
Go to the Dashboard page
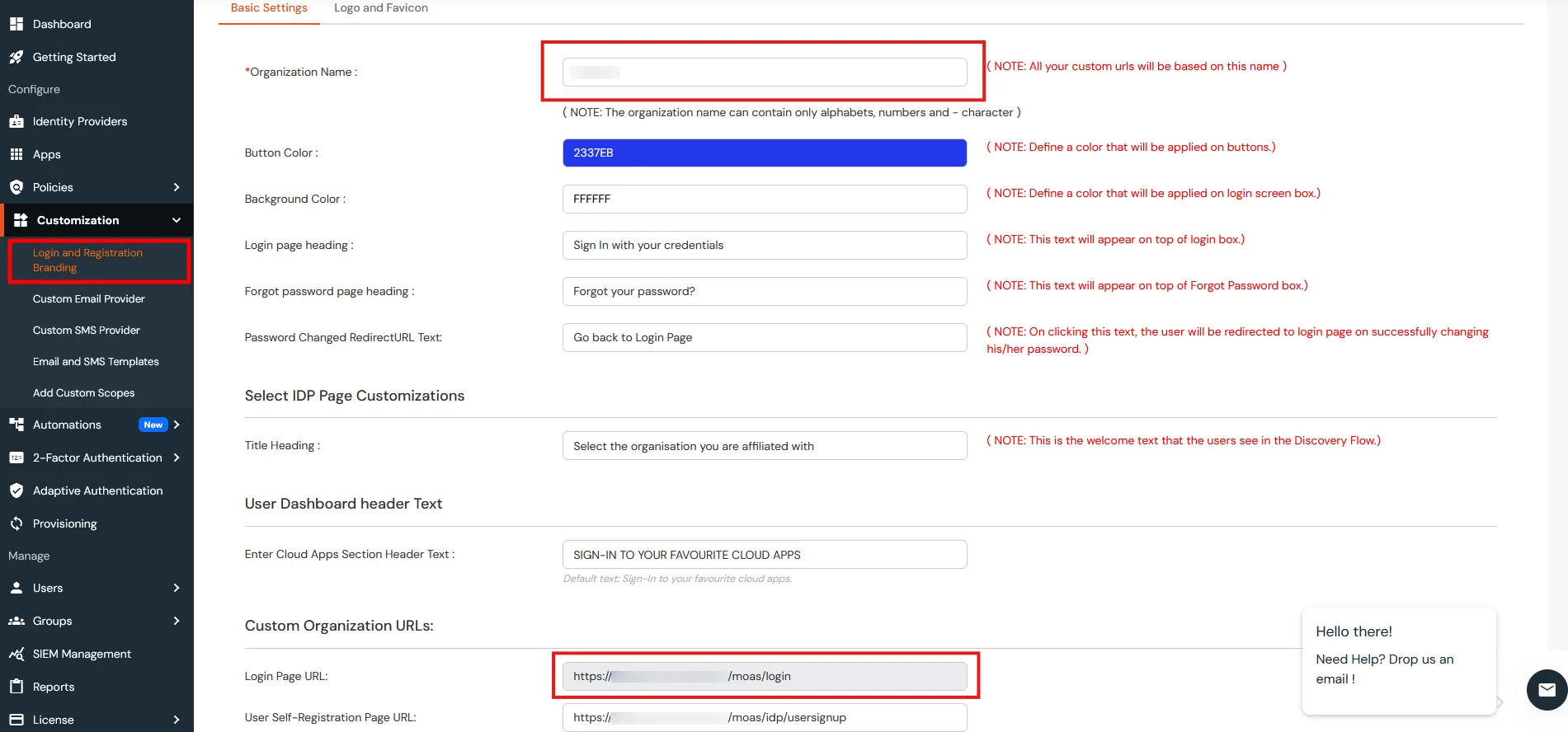(62, 24)
